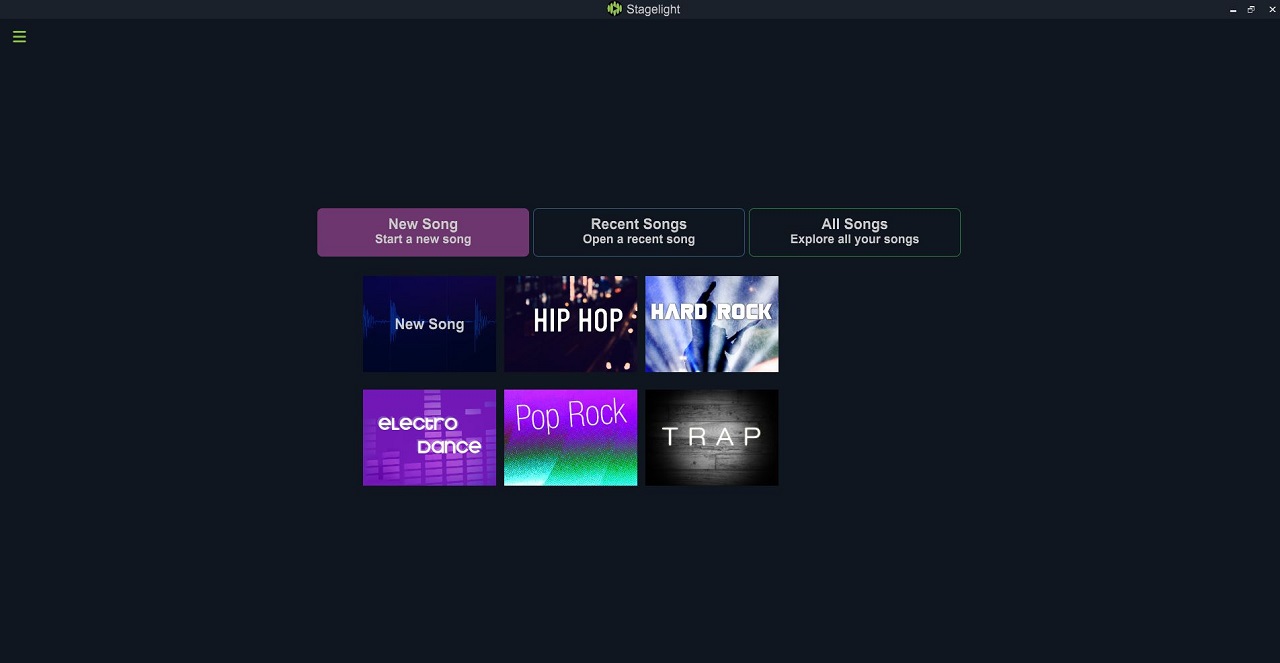Click the Stagelight logo icon in title bar
The width and height of the screenshot is (1280, 663).
[614, 9]
